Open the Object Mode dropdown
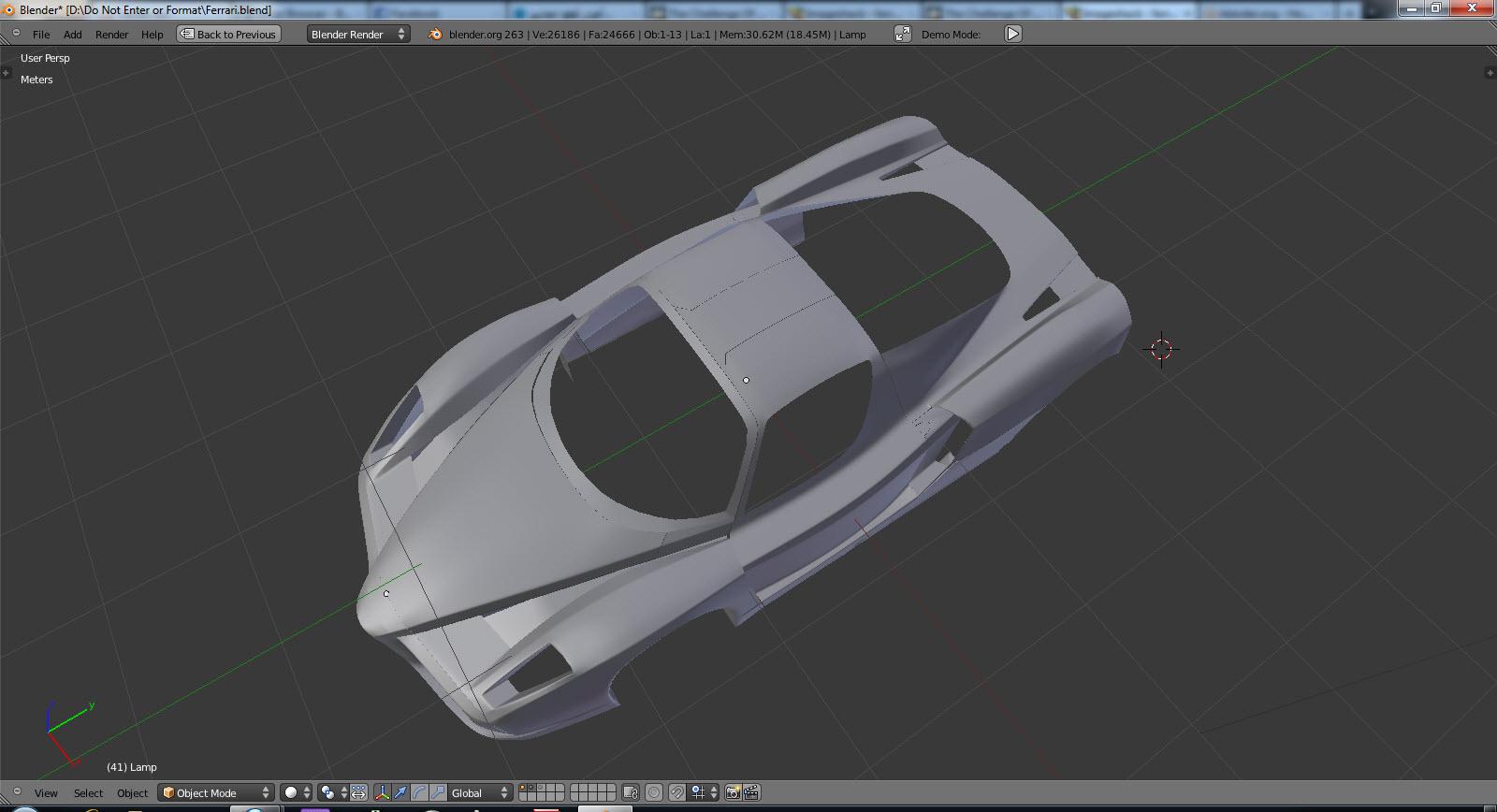This screenshot has height=812, width=1497. pyautogui.click(x=216, y=792)
